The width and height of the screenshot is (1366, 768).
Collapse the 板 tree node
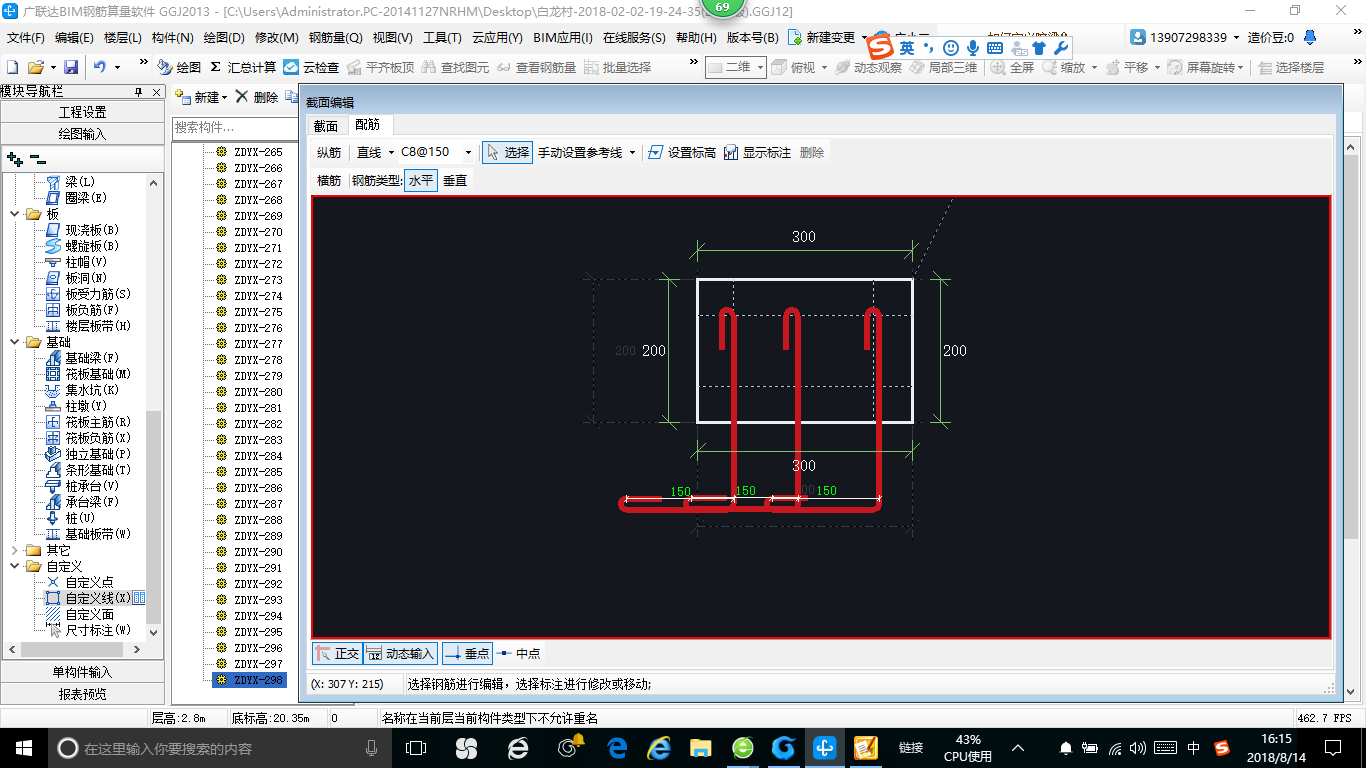tap(14, 214)
